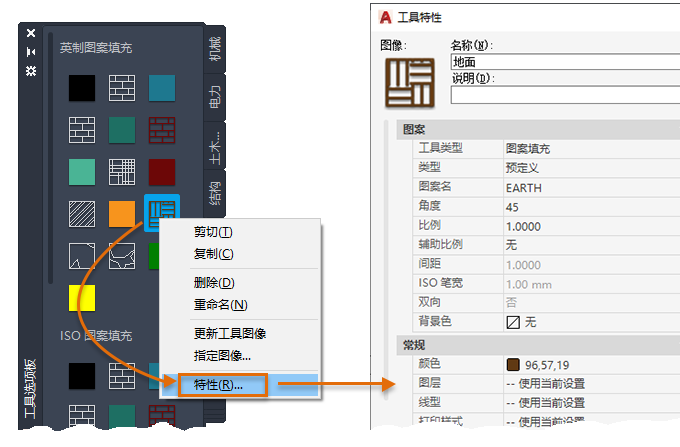Select the white brick hatch in second row
Viewport: 680px width, 447px height.
(82, 130)
